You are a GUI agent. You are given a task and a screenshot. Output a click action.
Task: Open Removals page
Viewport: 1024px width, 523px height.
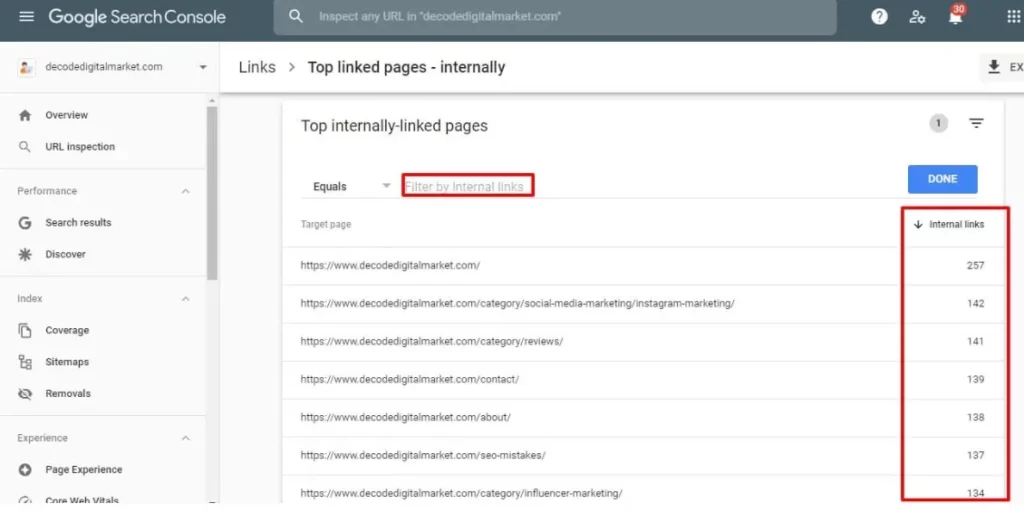(x=68, y=394)
